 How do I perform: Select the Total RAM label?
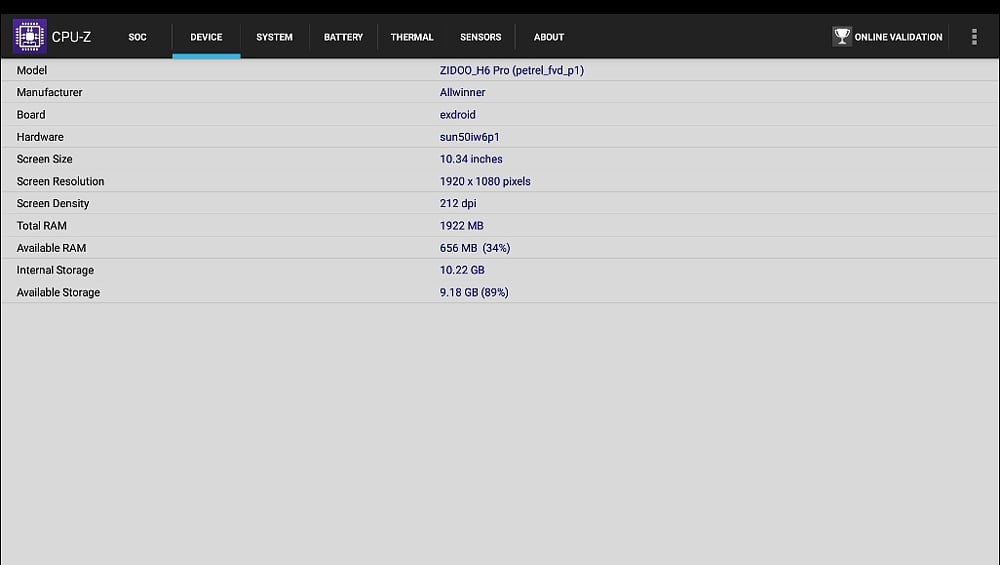click(x=41, y=226)
